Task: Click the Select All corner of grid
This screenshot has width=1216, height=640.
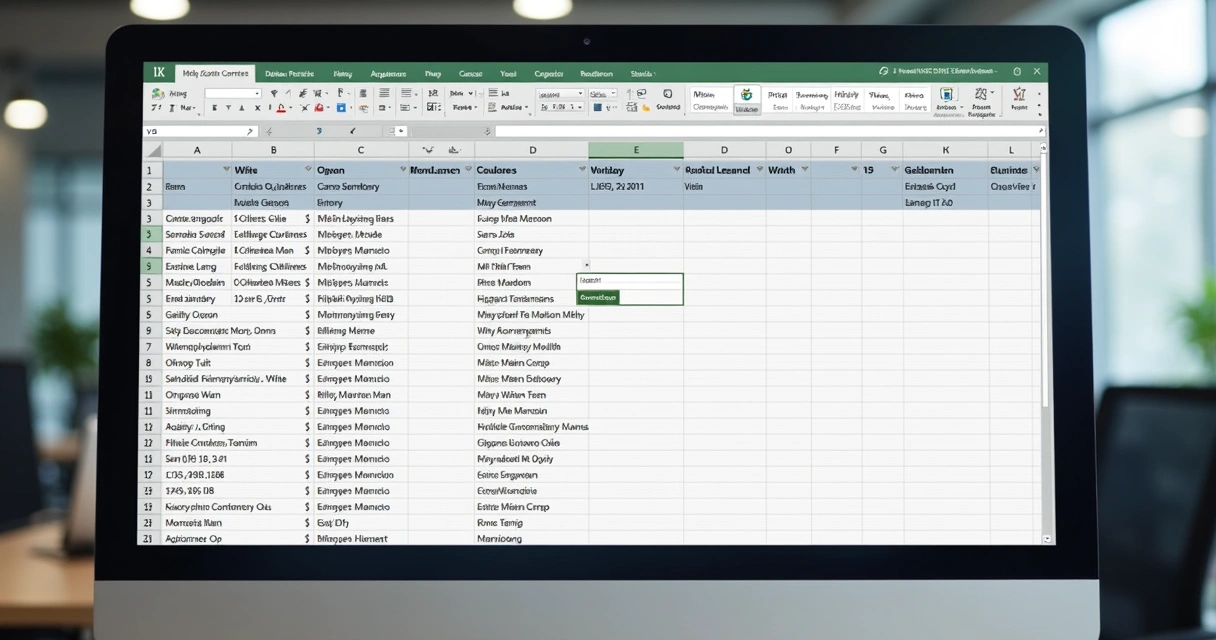Action: click(x=152, y=150)
